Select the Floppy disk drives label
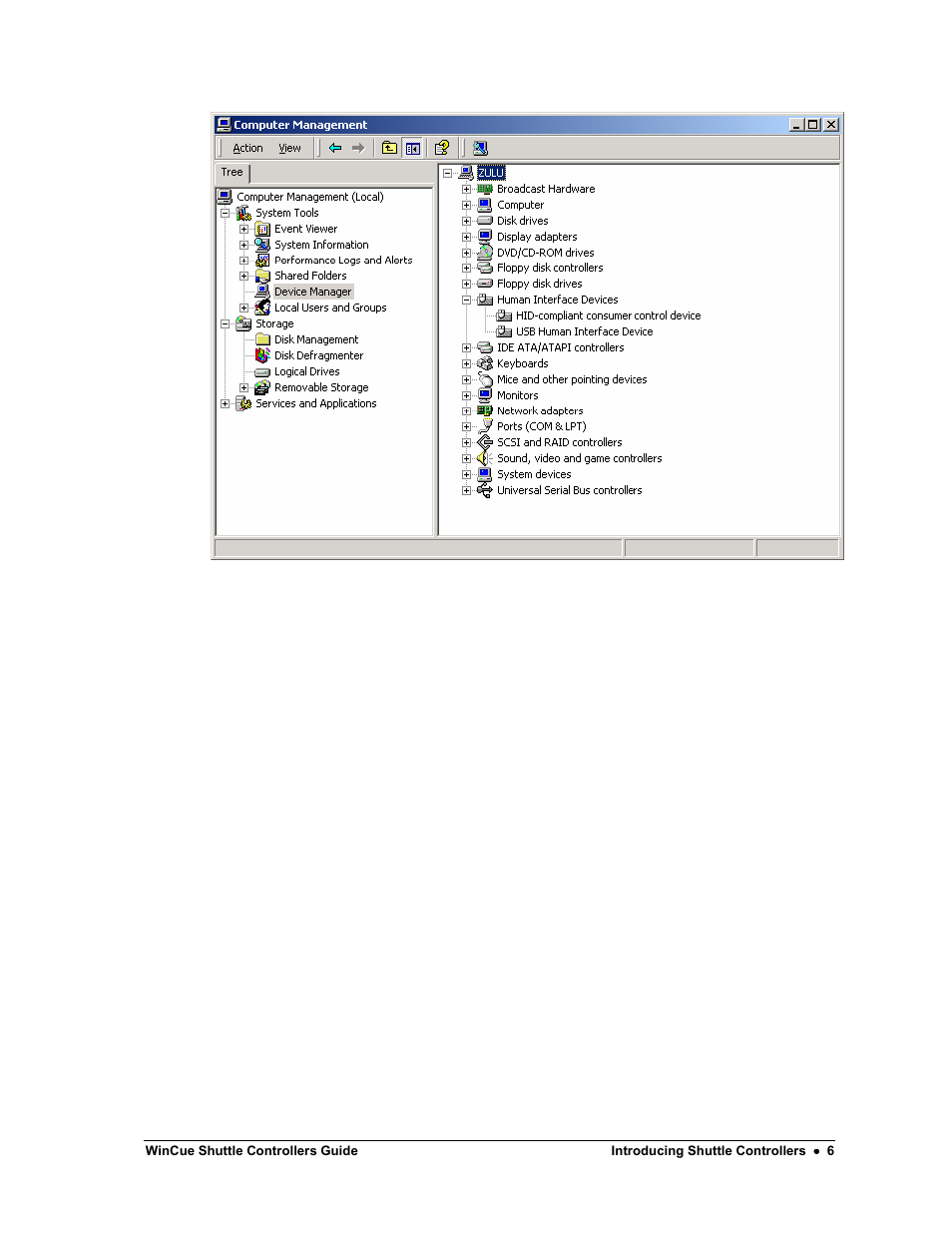952x1233 pixels. coord(539,284)
